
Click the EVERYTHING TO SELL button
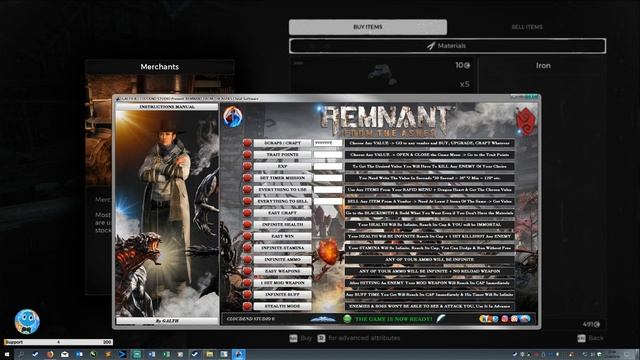(282, 201)
